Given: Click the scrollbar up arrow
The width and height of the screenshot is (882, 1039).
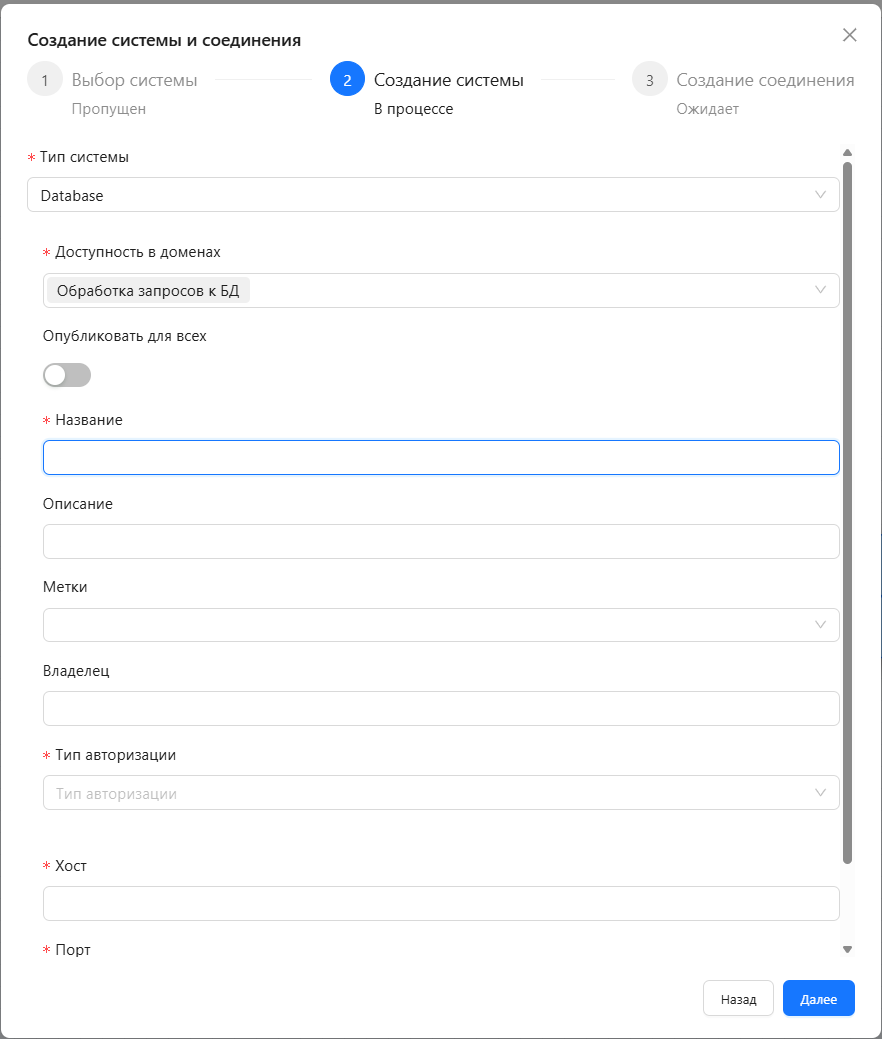Looking at the screenshot, I should point(847,153).
